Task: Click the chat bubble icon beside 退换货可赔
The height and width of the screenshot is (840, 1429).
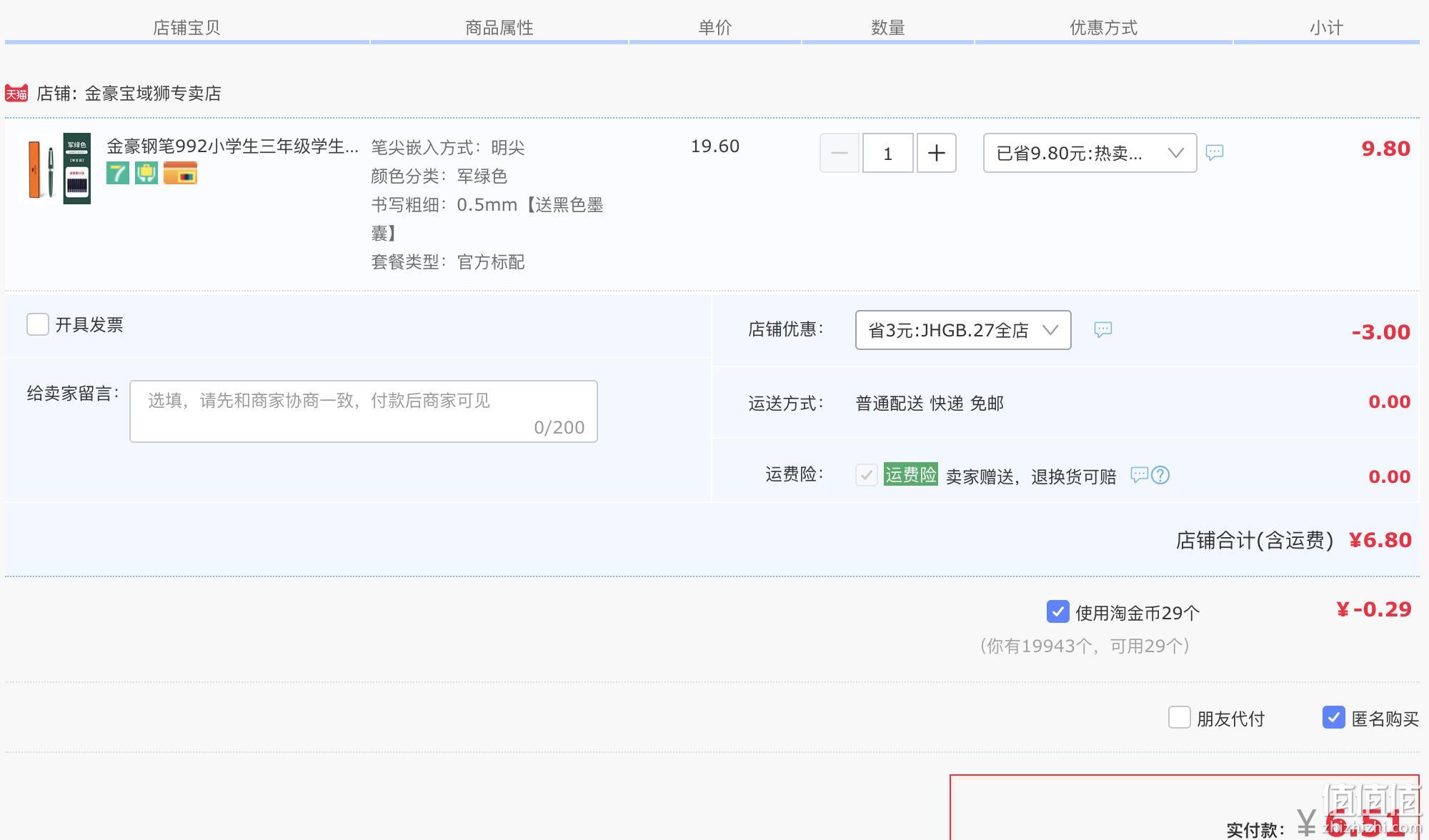Action: tap(1139, 475)
